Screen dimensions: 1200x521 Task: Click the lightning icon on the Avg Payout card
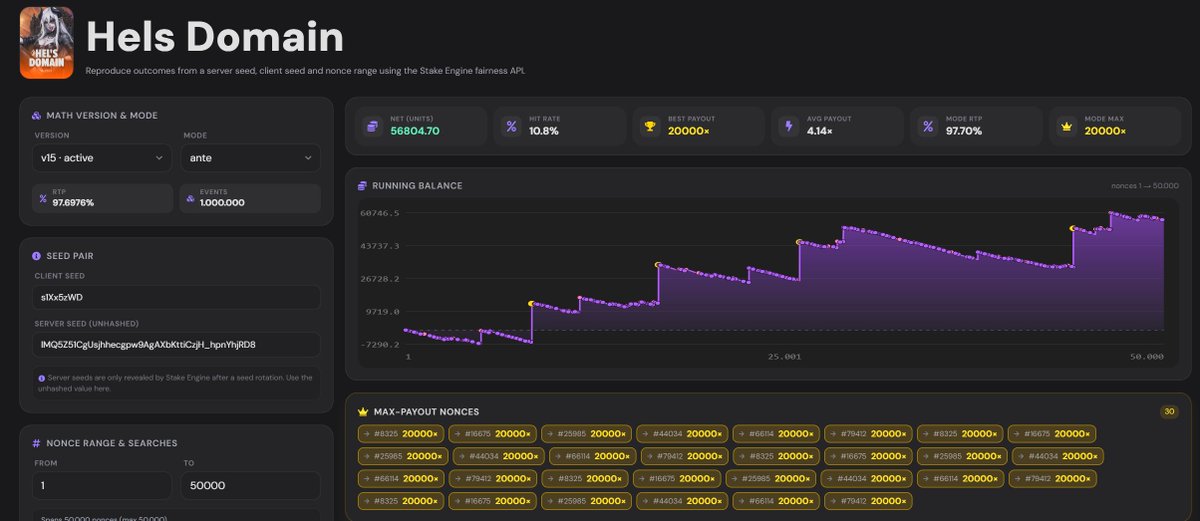click(x=789, y=126)
